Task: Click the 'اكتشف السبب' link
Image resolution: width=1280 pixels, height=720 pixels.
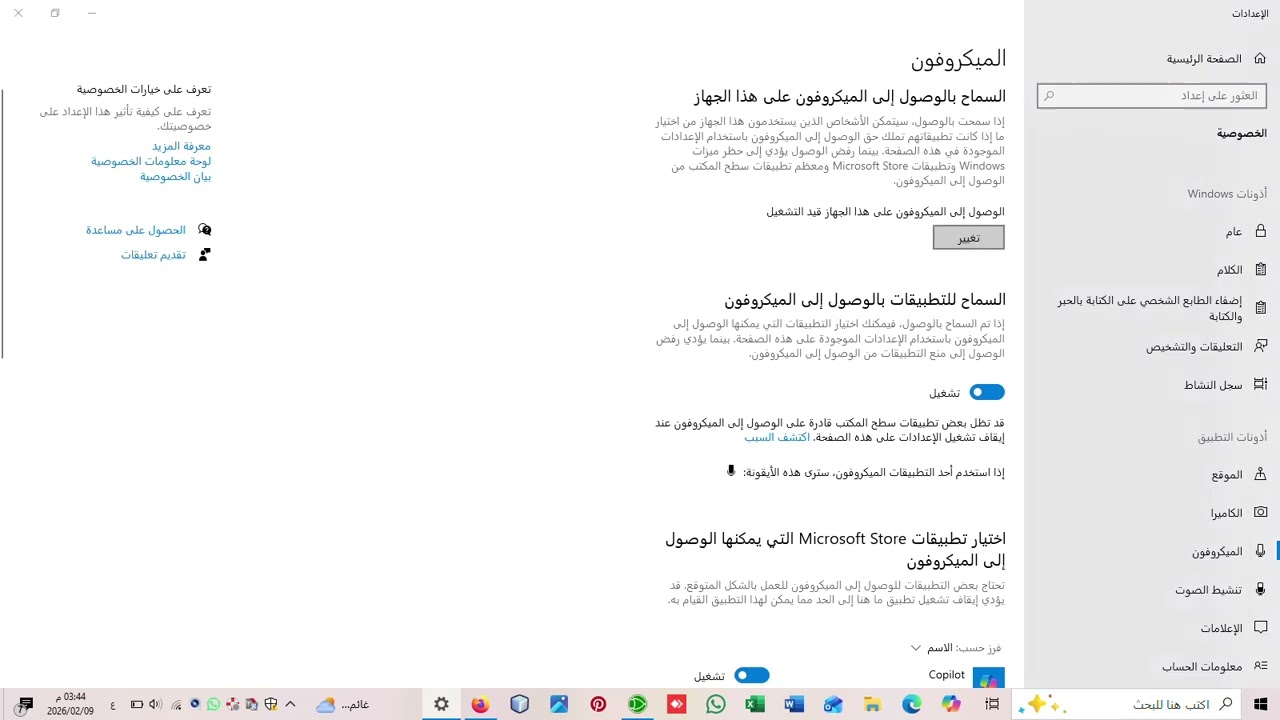Action: pyautogui.click(x=776, y=437)
